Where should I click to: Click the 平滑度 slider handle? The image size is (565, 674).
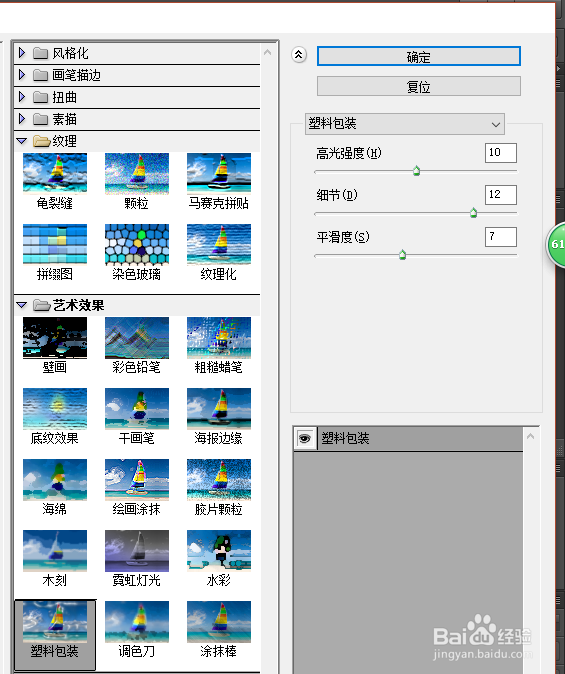coord(402,254)
